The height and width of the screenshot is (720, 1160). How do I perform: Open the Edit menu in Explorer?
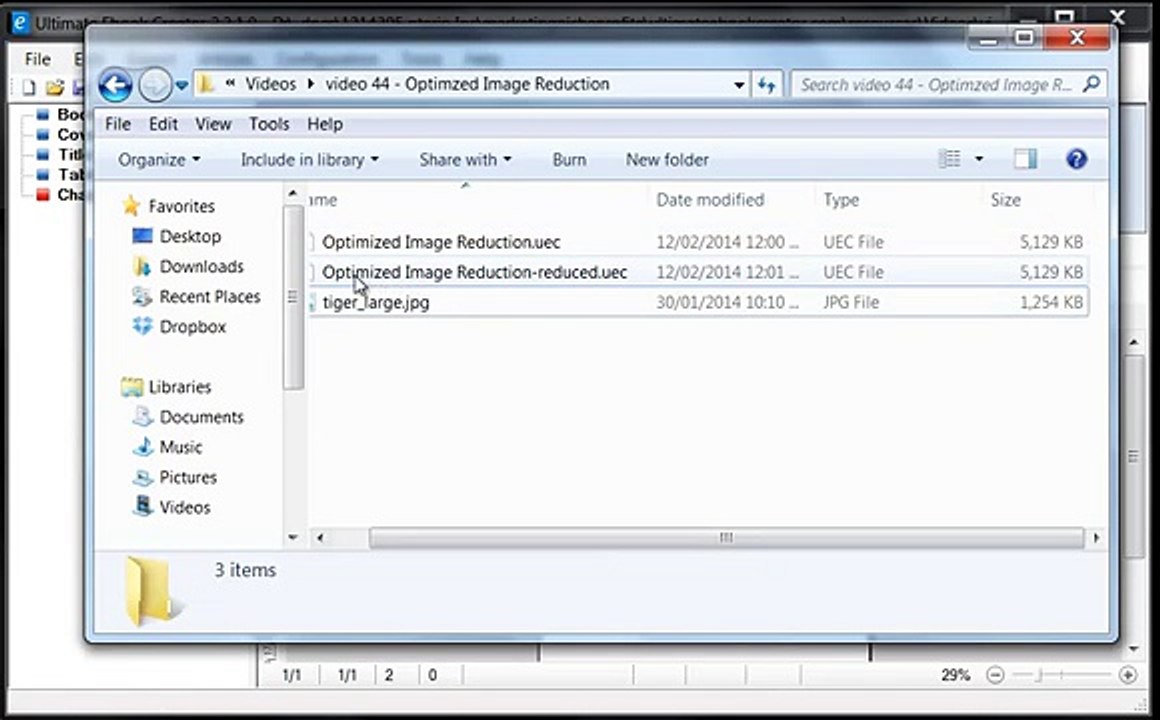pos(163,124)
